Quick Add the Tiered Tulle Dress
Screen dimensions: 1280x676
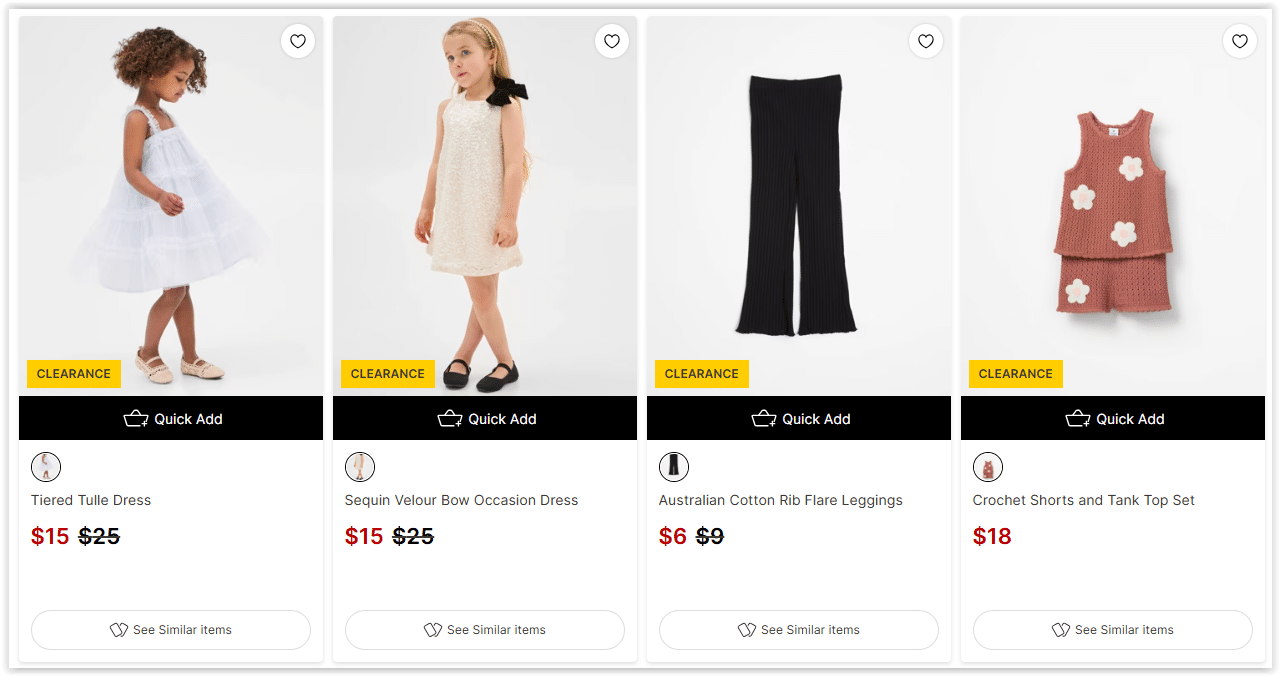point(171,419)
